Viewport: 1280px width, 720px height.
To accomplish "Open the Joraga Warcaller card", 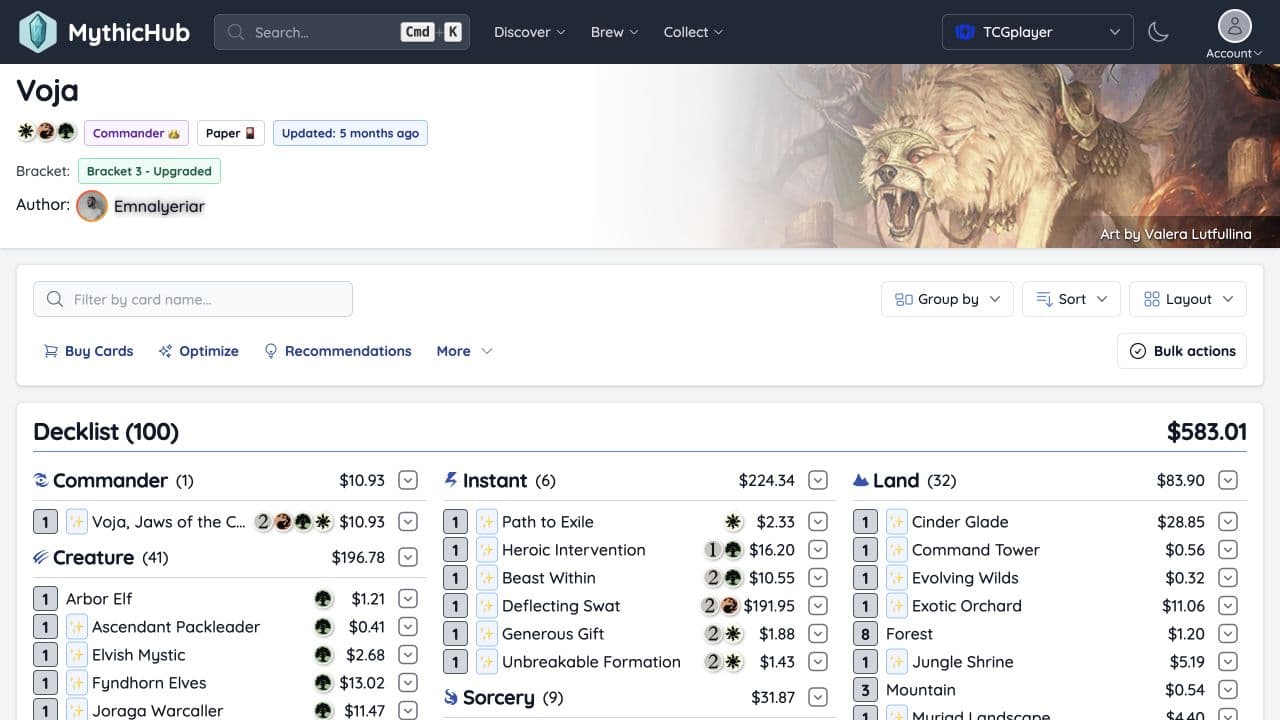I will click(x=158, y=711).
